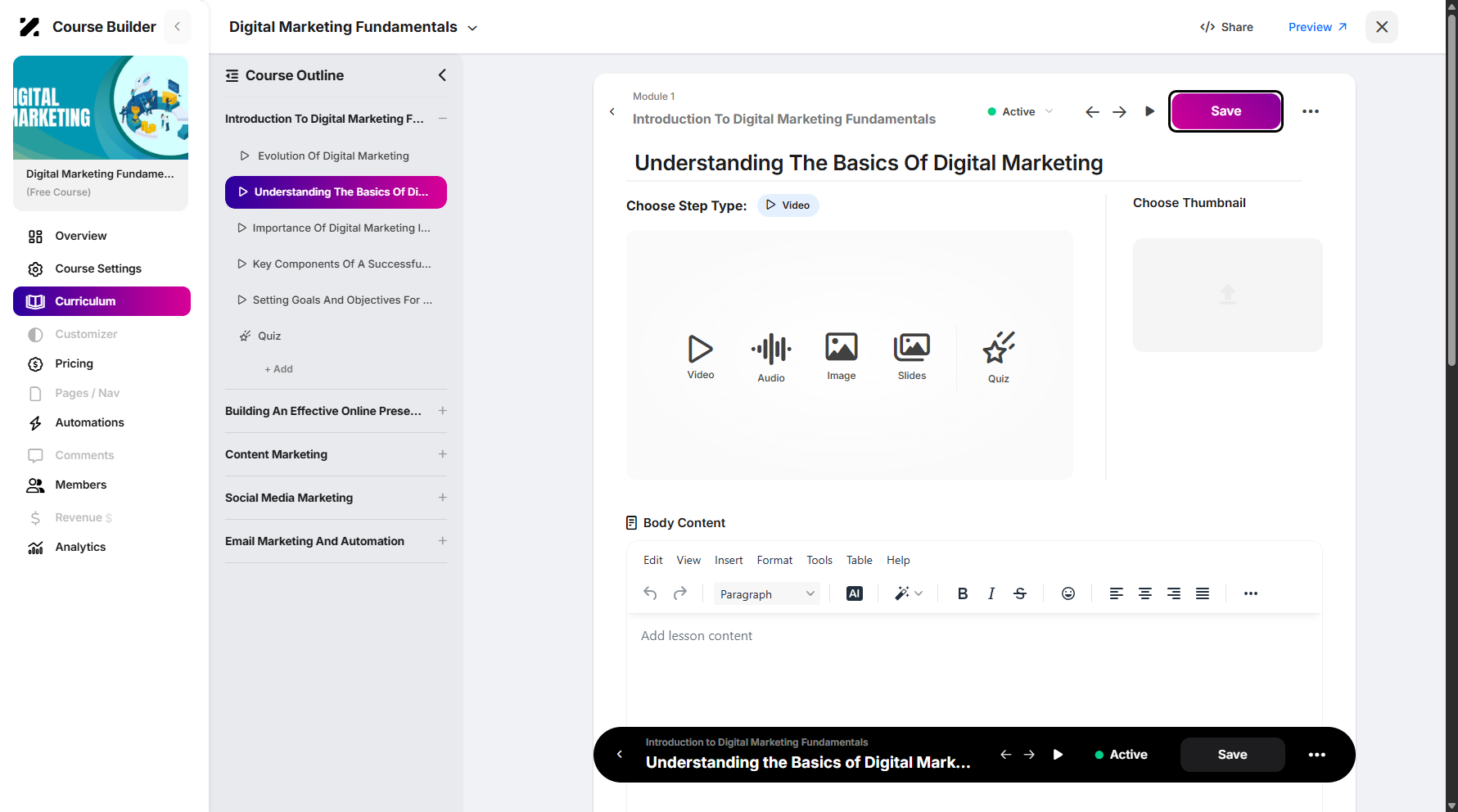Toggle center text alignment
This screenshot has height=812, width=1458.
[x=1144, y=593]
